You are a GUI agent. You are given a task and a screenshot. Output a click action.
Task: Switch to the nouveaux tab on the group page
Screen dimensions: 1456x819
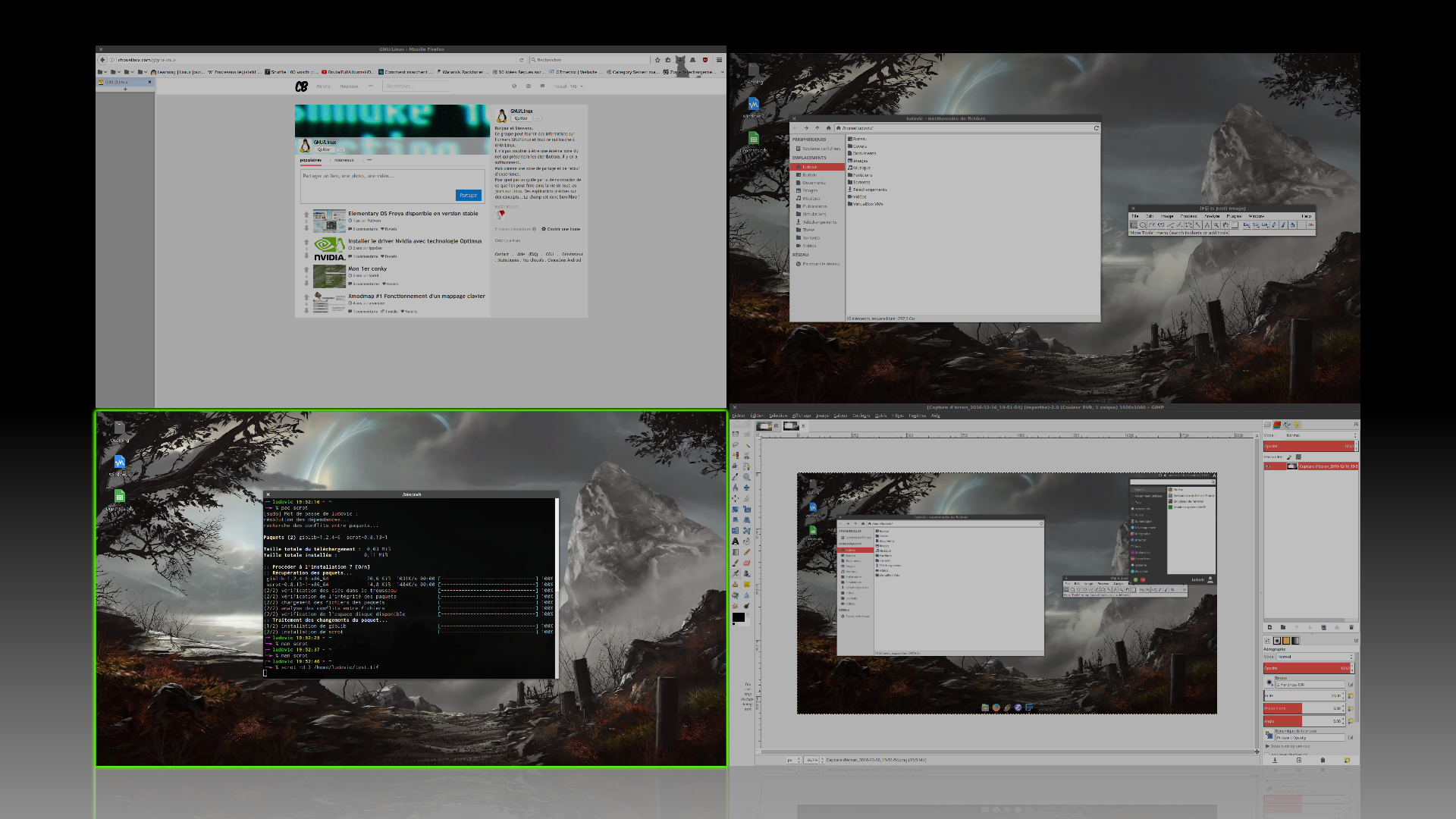pos(344,160)
